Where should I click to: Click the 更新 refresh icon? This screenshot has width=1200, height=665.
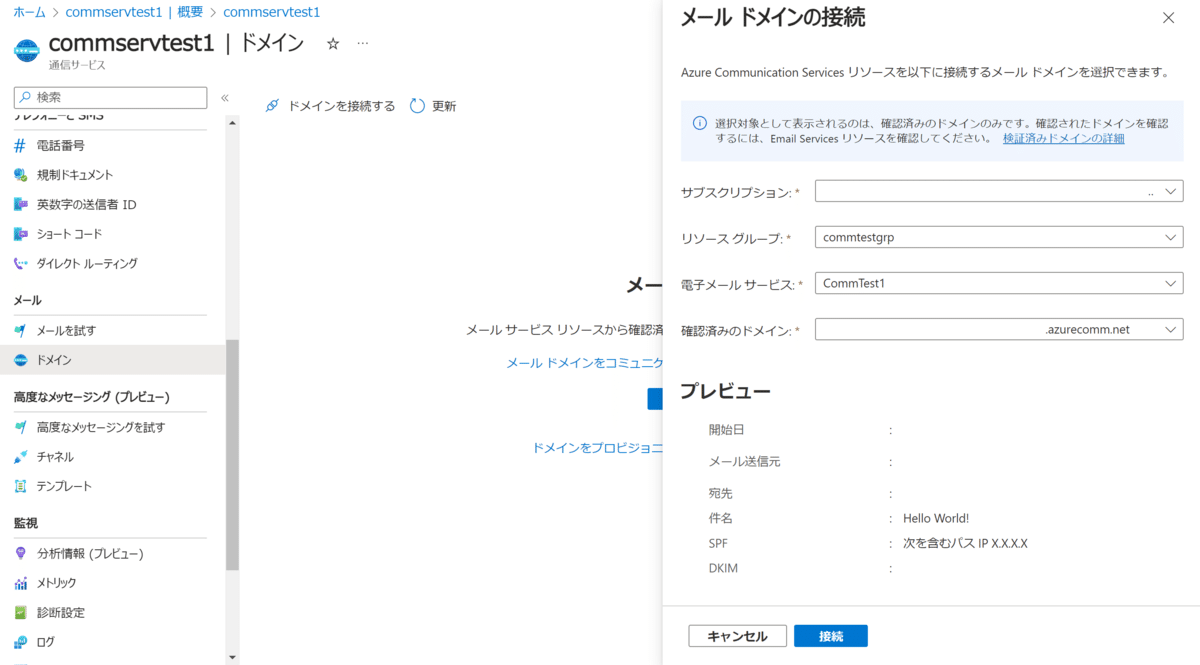[418, 106]
